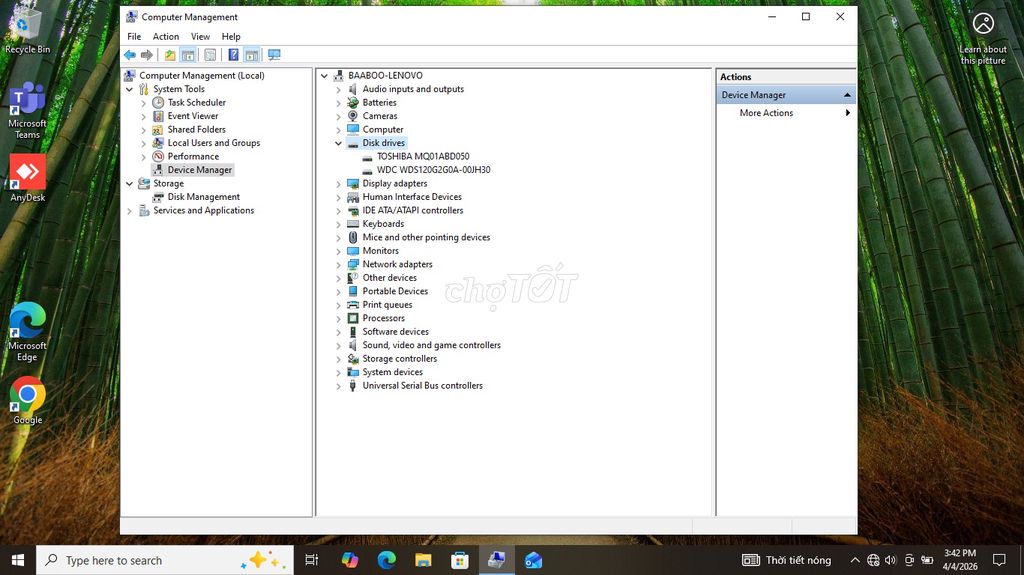Click the Audio inputs and outputs icon
Viewport: 1024px width, 575px height.
coord(353,89)
